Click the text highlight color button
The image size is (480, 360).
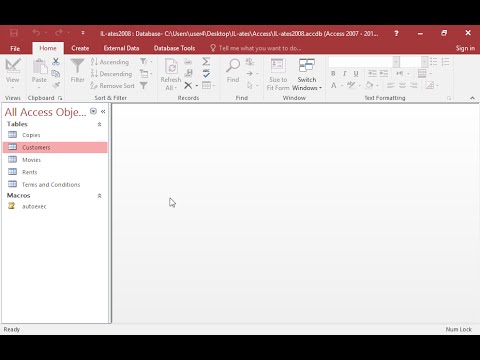[351, 86]
